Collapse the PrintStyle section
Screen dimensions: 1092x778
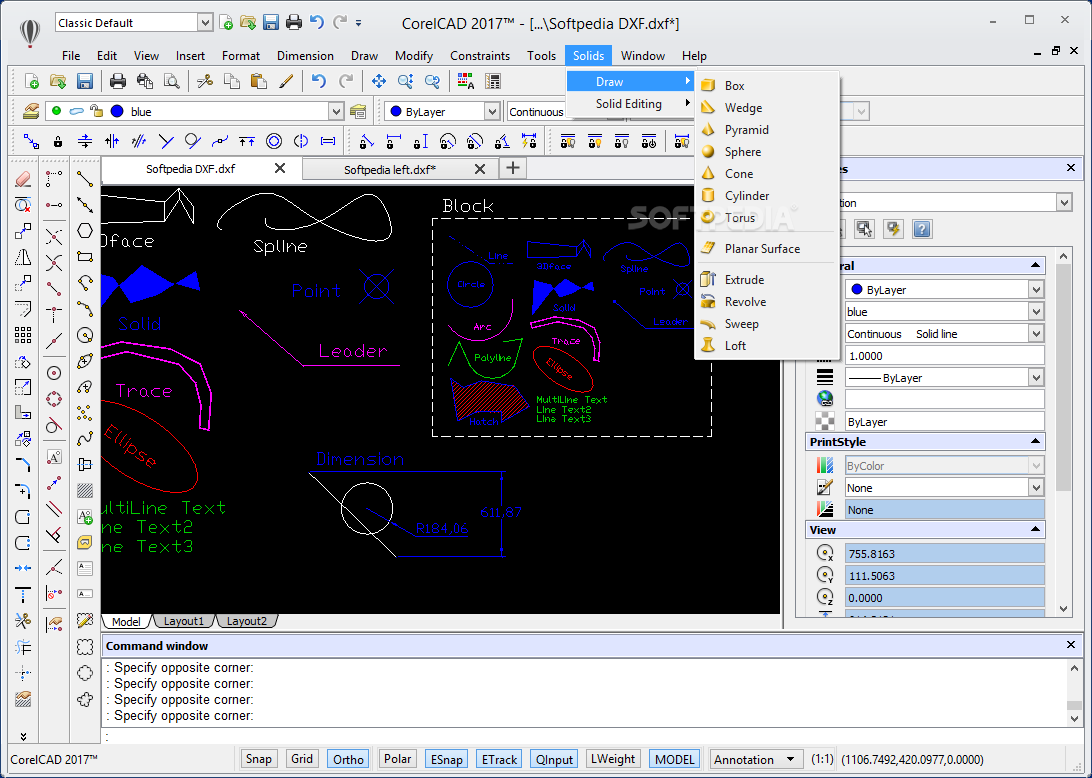point(1035,442)
